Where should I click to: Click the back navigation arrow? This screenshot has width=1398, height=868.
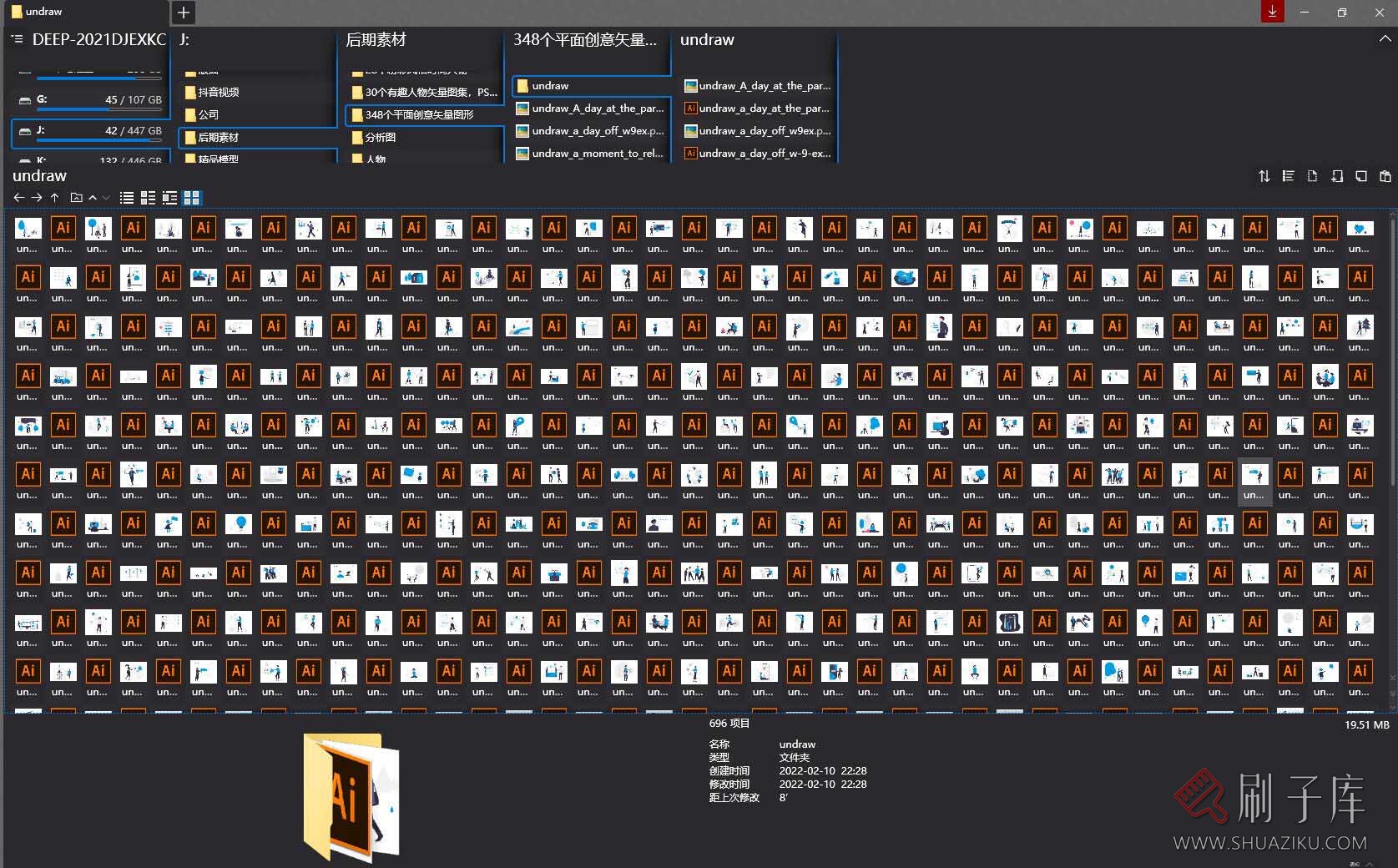pos(18,198)
